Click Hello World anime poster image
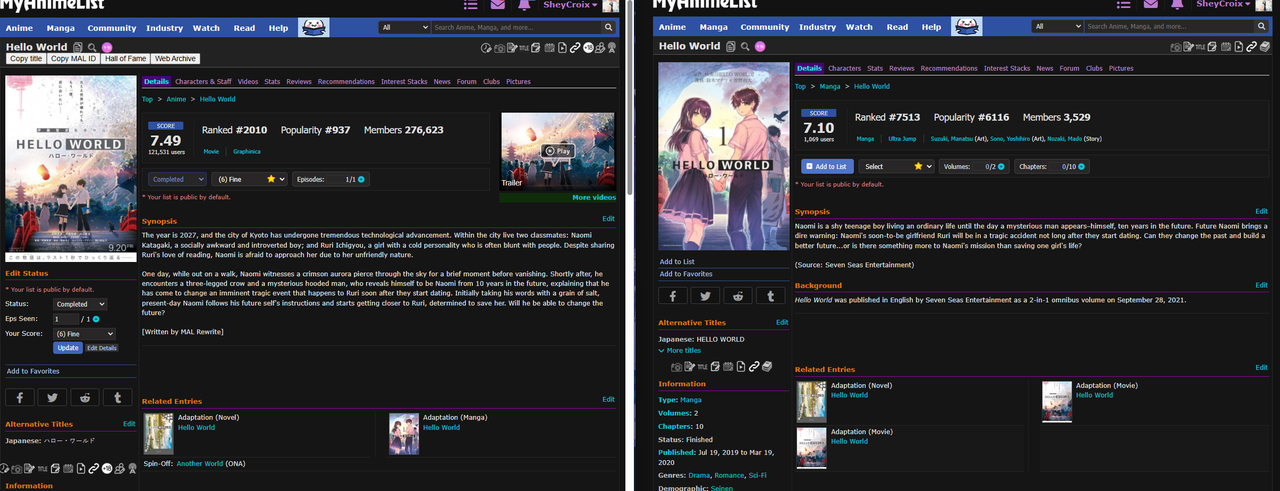The width and height of the screenshot is (1280, 491). pos(71,168)
